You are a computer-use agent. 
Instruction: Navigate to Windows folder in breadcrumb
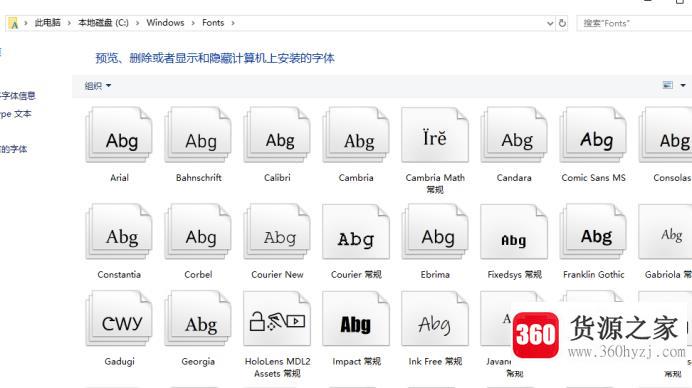click(x=165, y=23)
